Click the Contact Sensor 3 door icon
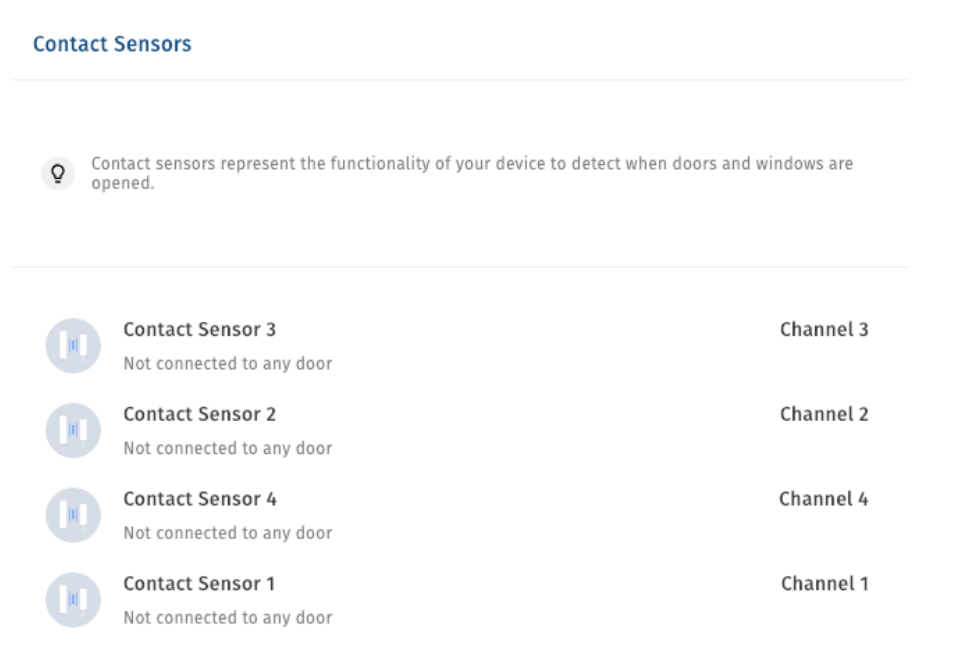Screen dimensions: 962x662 coord(73,345)
